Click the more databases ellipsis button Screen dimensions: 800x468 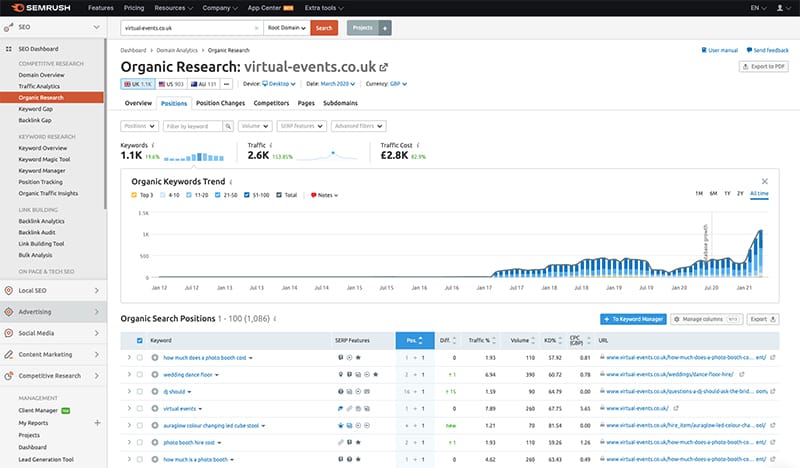point(225,84)
